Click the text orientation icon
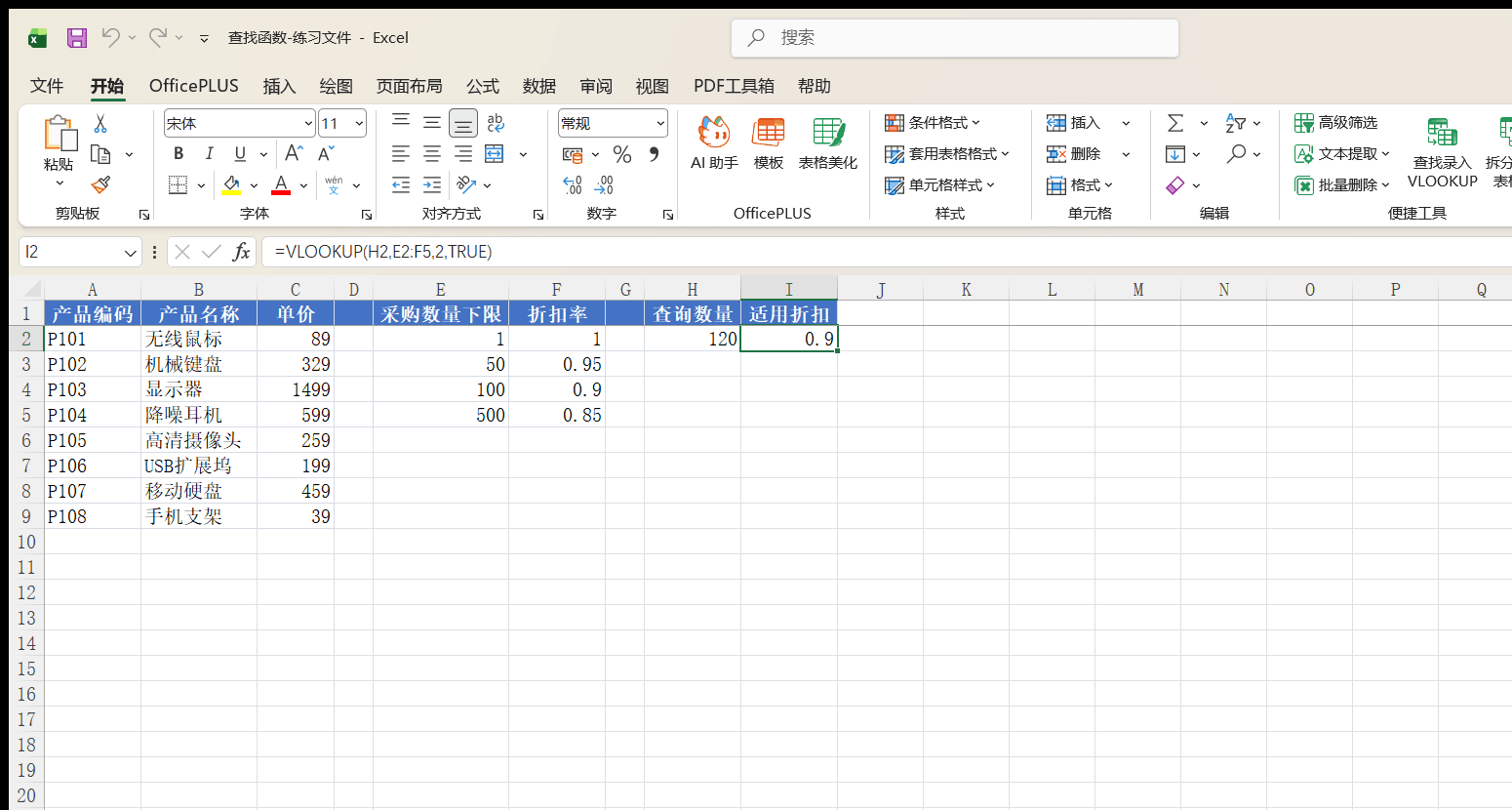Screen dimensions: 1512x810 pos(466,184)
